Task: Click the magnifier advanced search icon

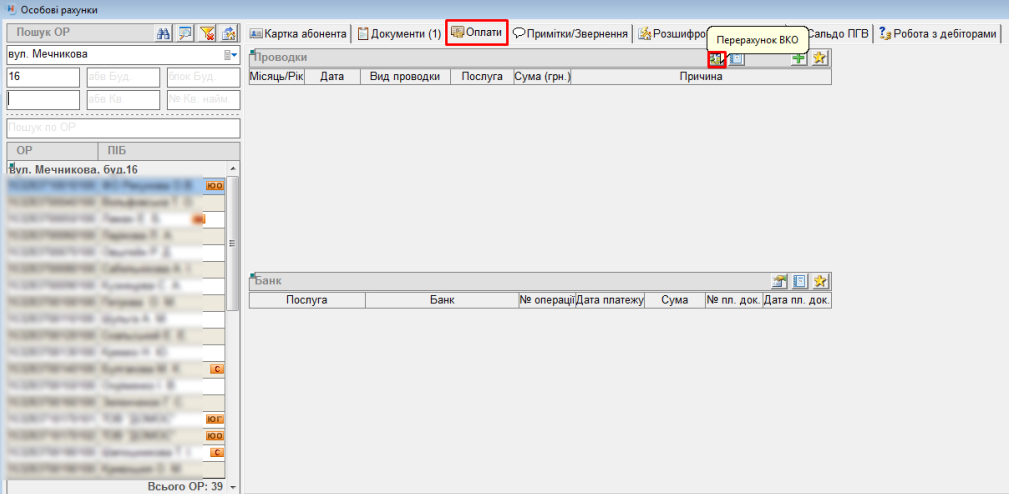Action: (187, 33)
